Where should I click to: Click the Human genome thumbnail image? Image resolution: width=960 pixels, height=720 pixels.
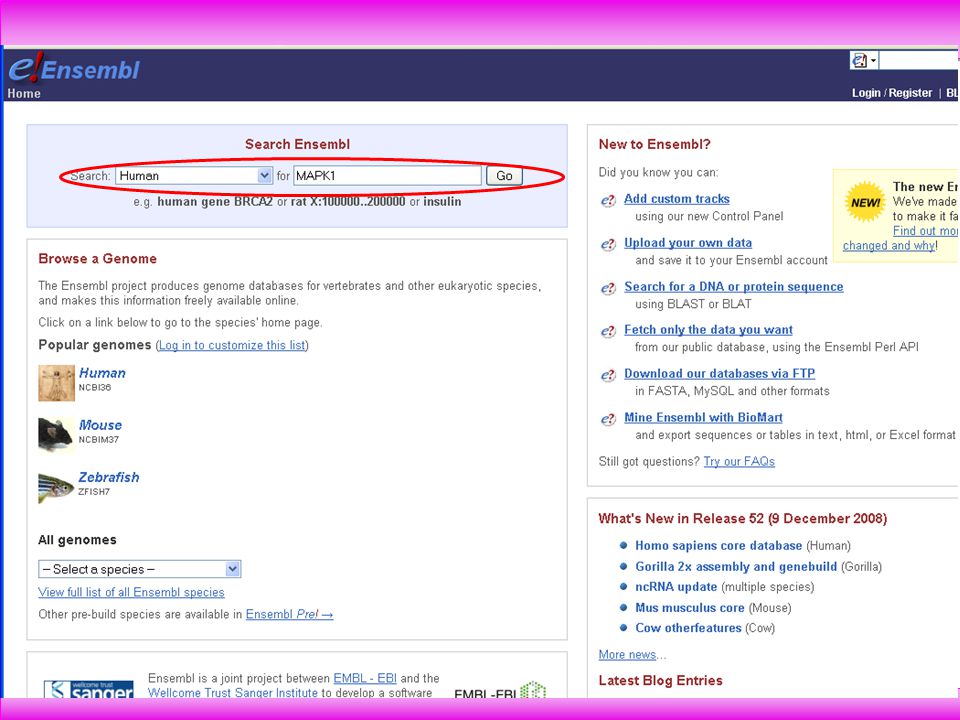point(56,383)
